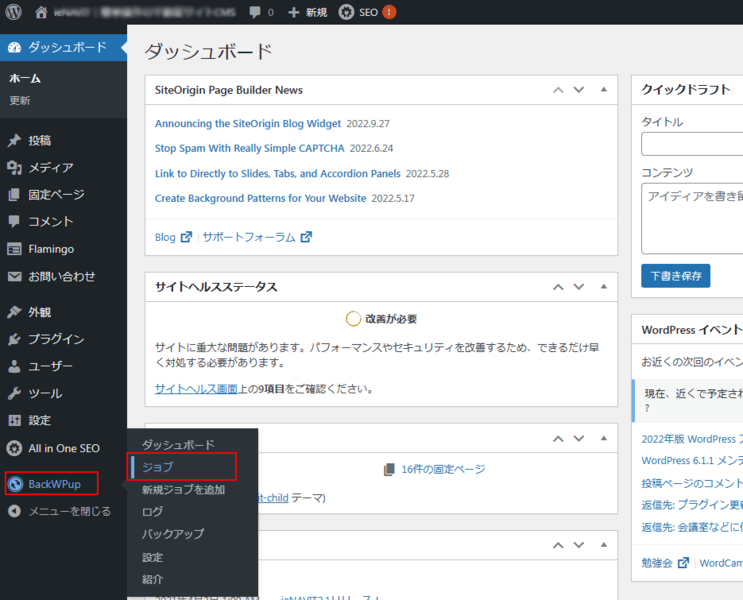This screenshot has height=600, width=743.
Task: Open サポートフォーラム external link
Action: click(x=257, y=237)
